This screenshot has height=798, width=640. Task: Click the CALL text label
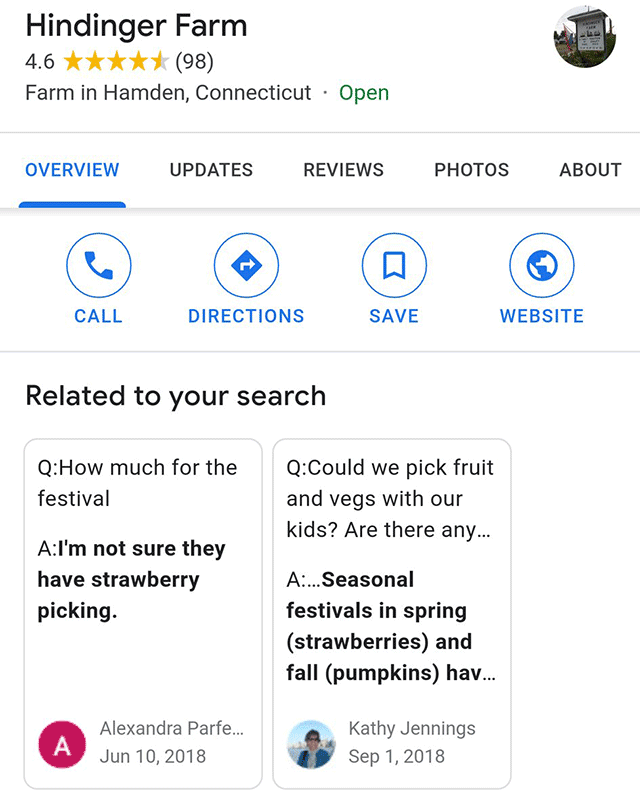98,316
